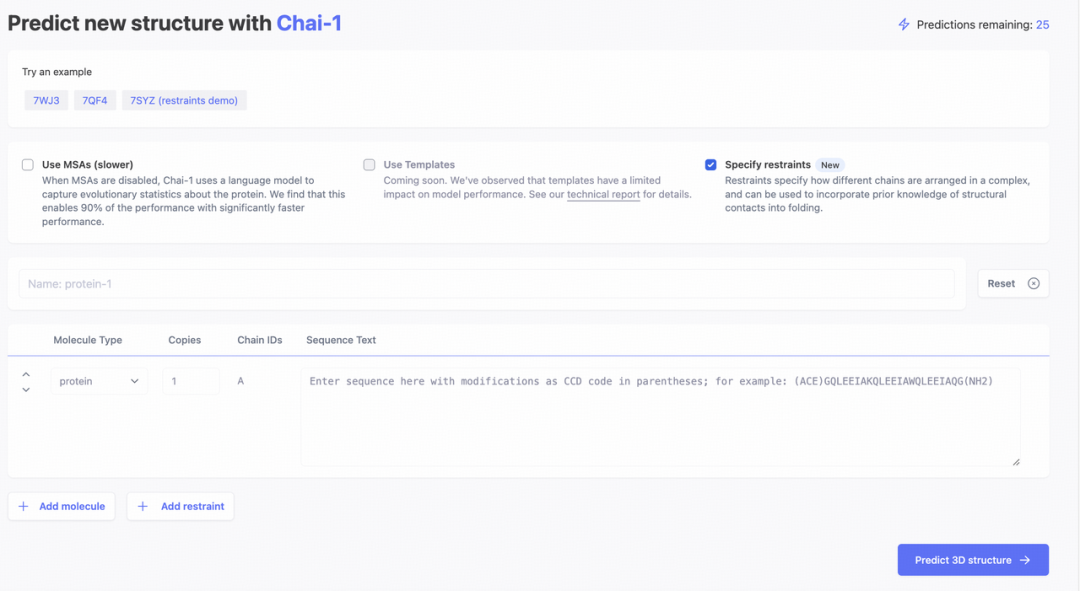Click the Predict 3D structure button
The height and width of the screenshot is (591, 1080).
coord(973,560)
